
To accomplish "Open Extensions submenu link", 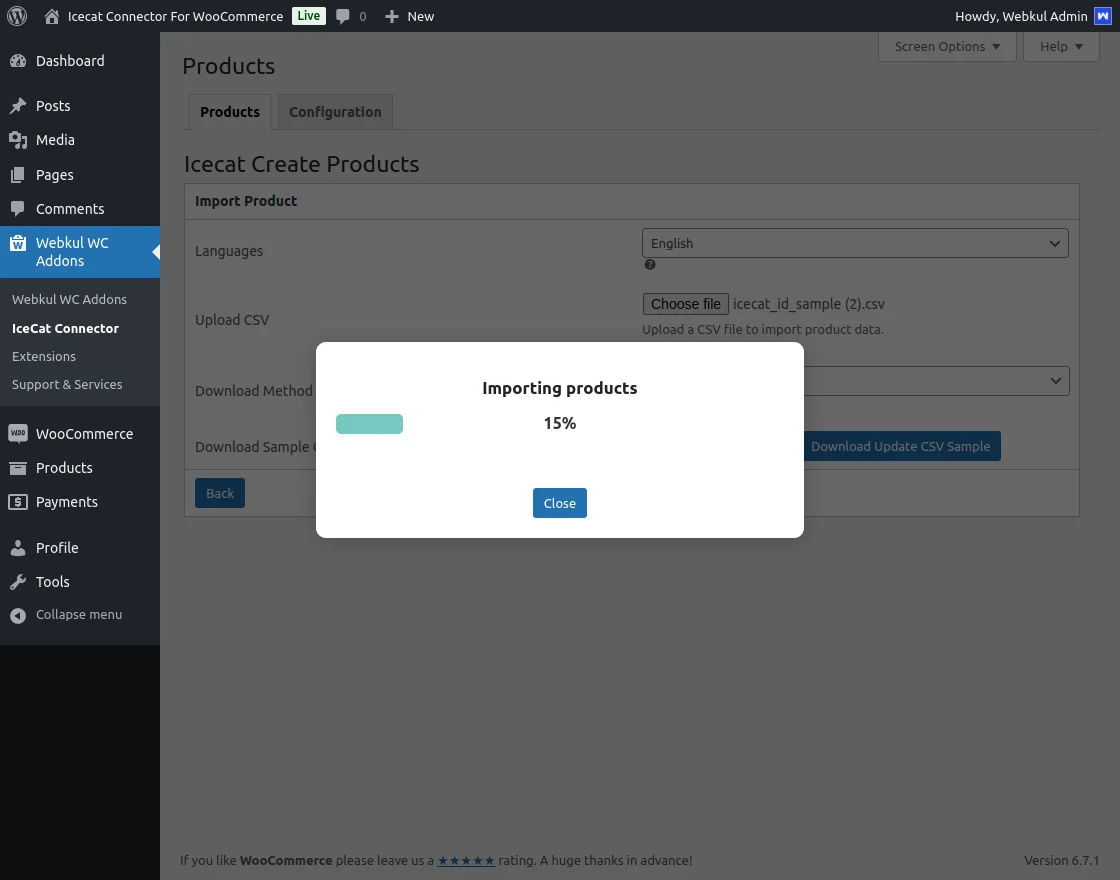I will (44, 356).
